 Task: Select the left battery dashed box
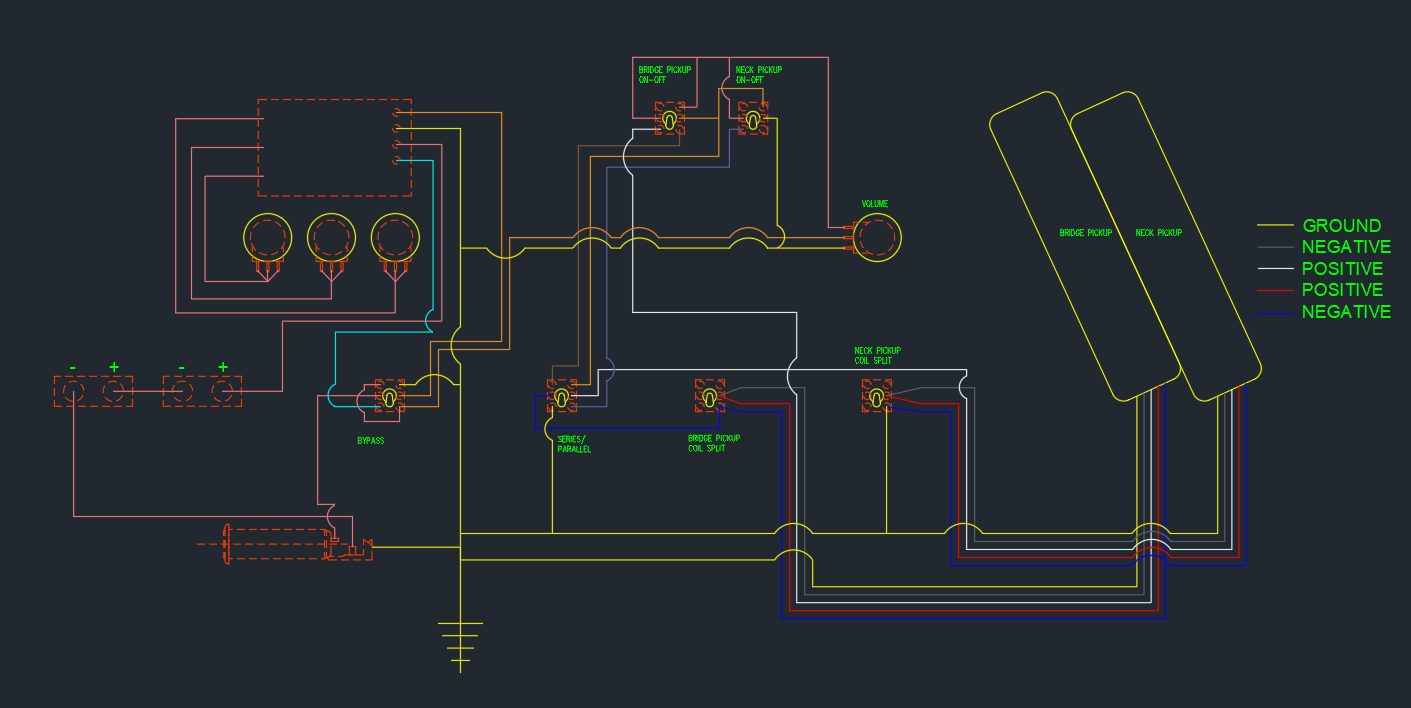93,391
